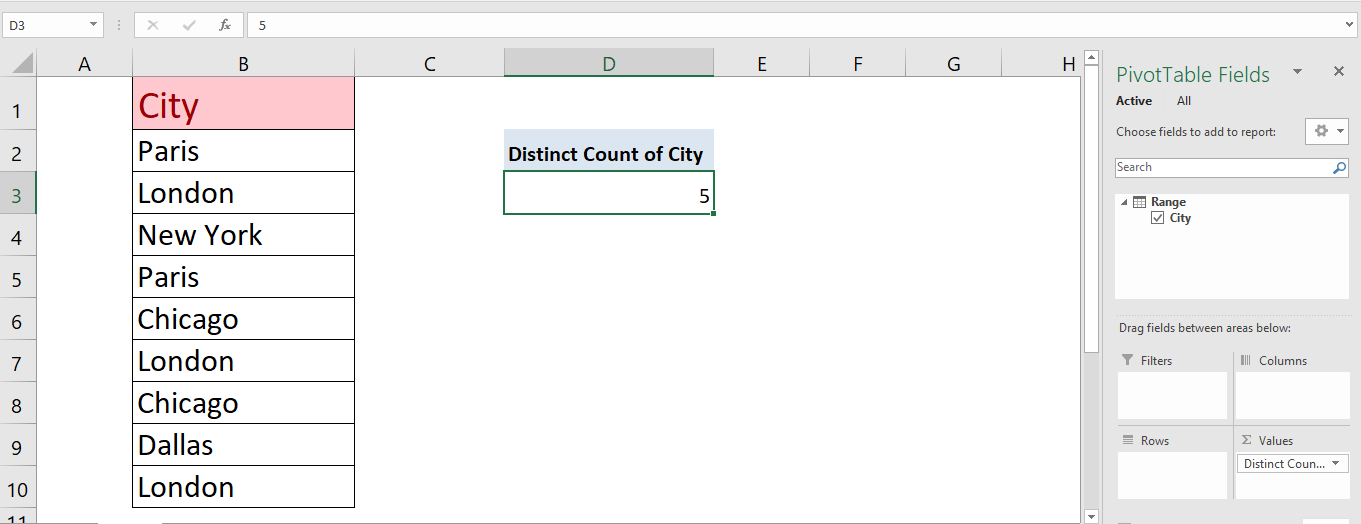Open the gear Tools layout menu
The image size is (1361, 524).
point(1327,131)
